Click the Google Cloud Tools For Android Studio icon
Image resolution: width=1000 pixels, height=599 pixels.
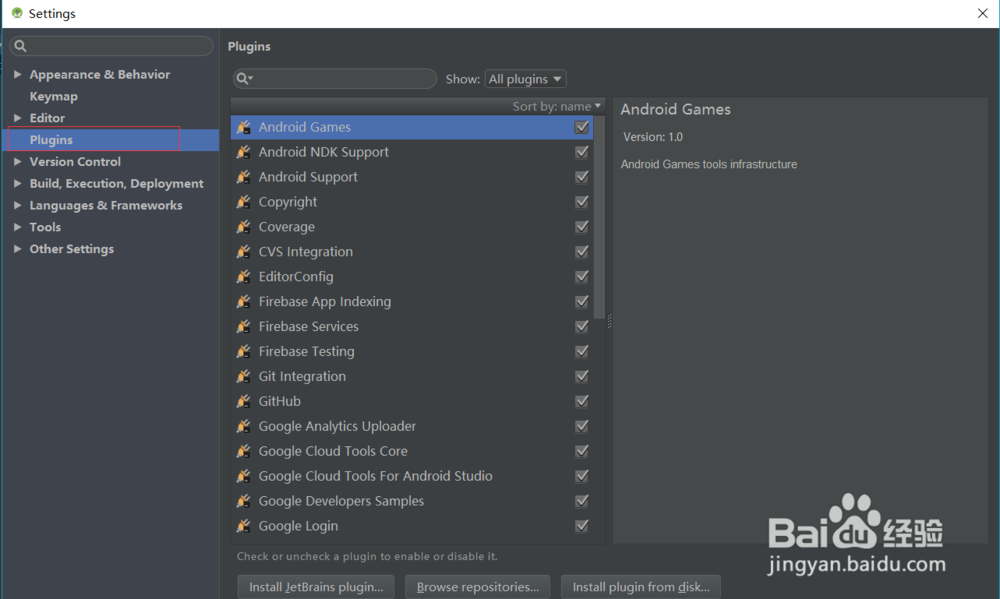tap(244, 475)
